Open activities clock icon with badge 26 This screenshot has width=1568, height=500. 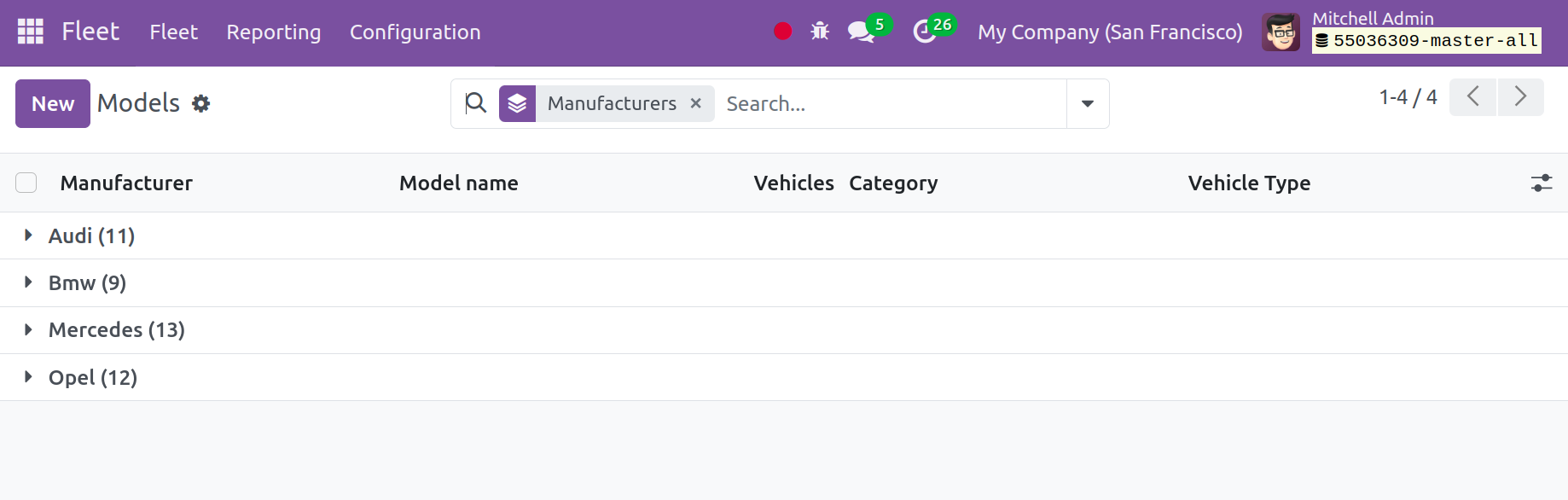point(933,30)
